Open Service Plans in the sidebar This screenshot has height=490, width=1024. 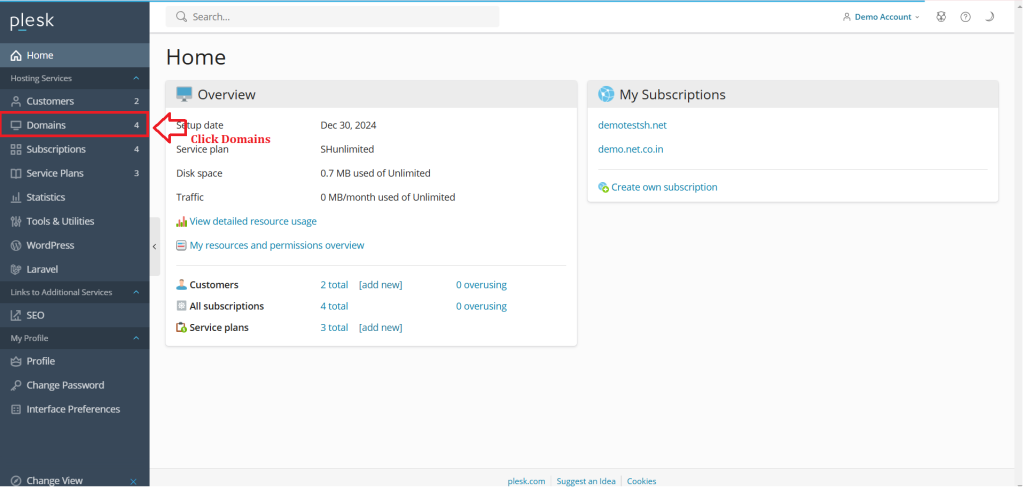click(74, 173)
